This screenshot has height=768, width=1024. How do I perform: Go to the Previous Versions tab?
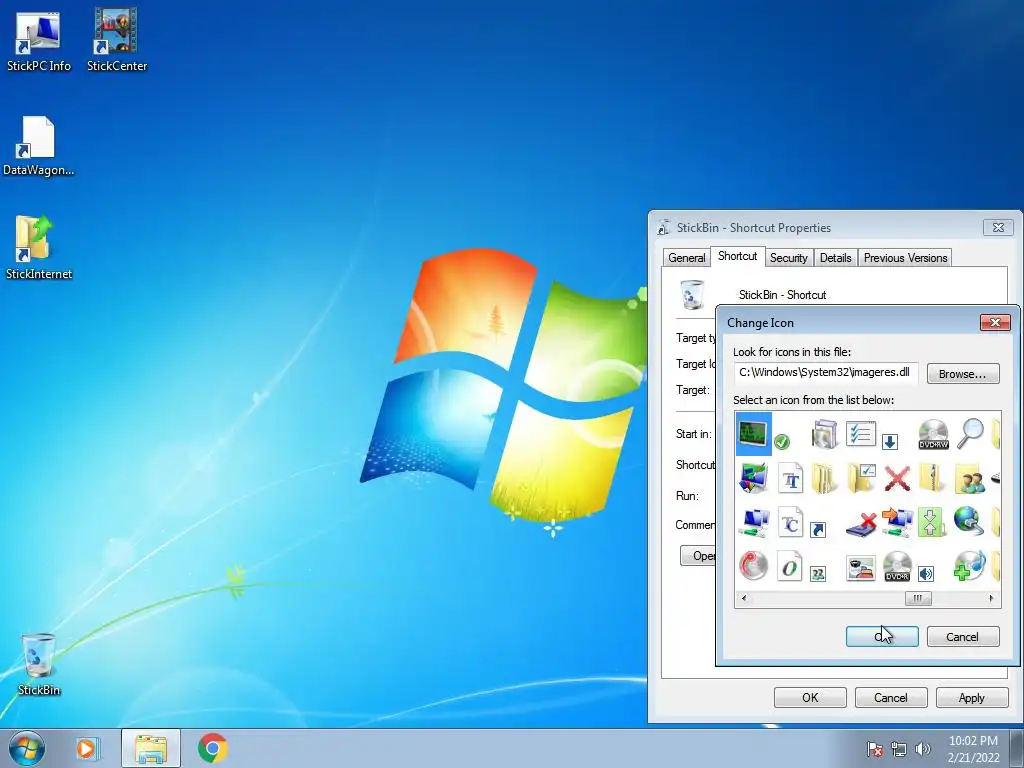pyautogui.click(x=905, y=258)
